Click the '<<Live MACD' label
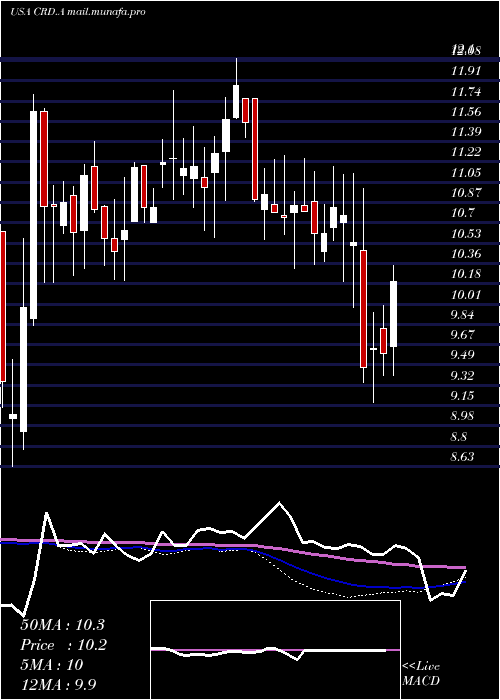The width and height of the screenshot is (500, 700). click(x=421, y=674)
